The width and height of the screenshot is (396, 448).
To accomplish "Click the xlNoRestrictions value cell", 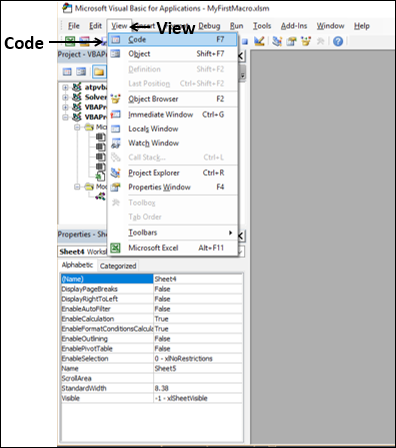I will (198, 359).
